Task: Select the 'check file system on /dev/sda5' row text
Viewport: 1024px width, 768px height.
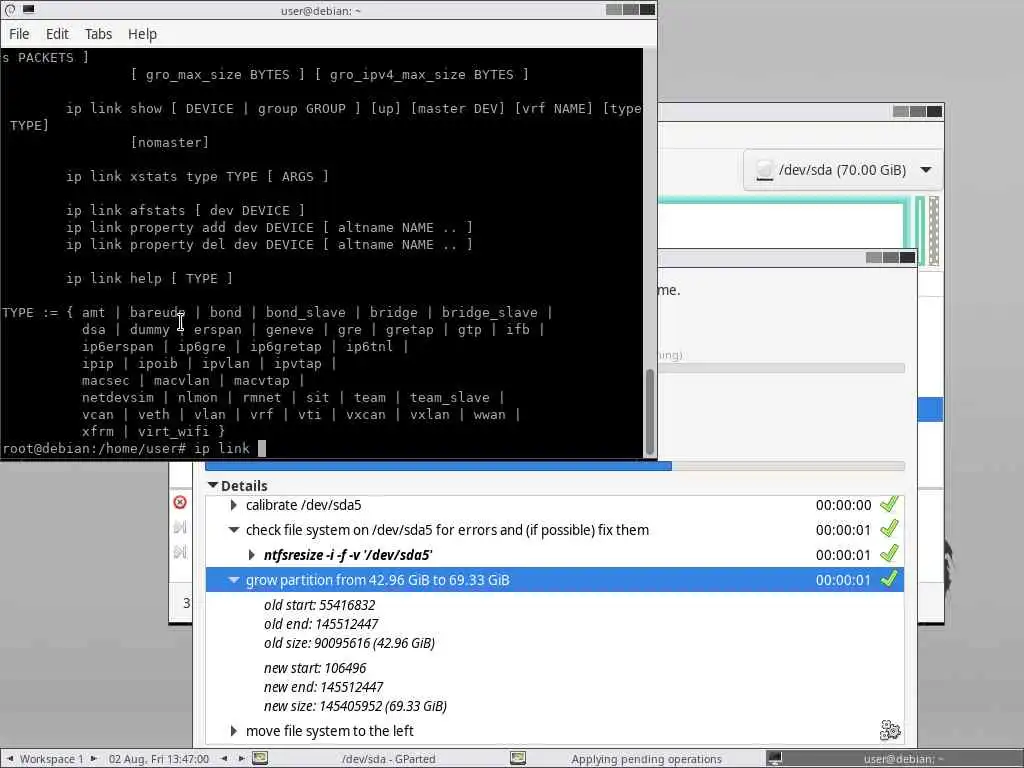Action: click(x=447, y=530)
